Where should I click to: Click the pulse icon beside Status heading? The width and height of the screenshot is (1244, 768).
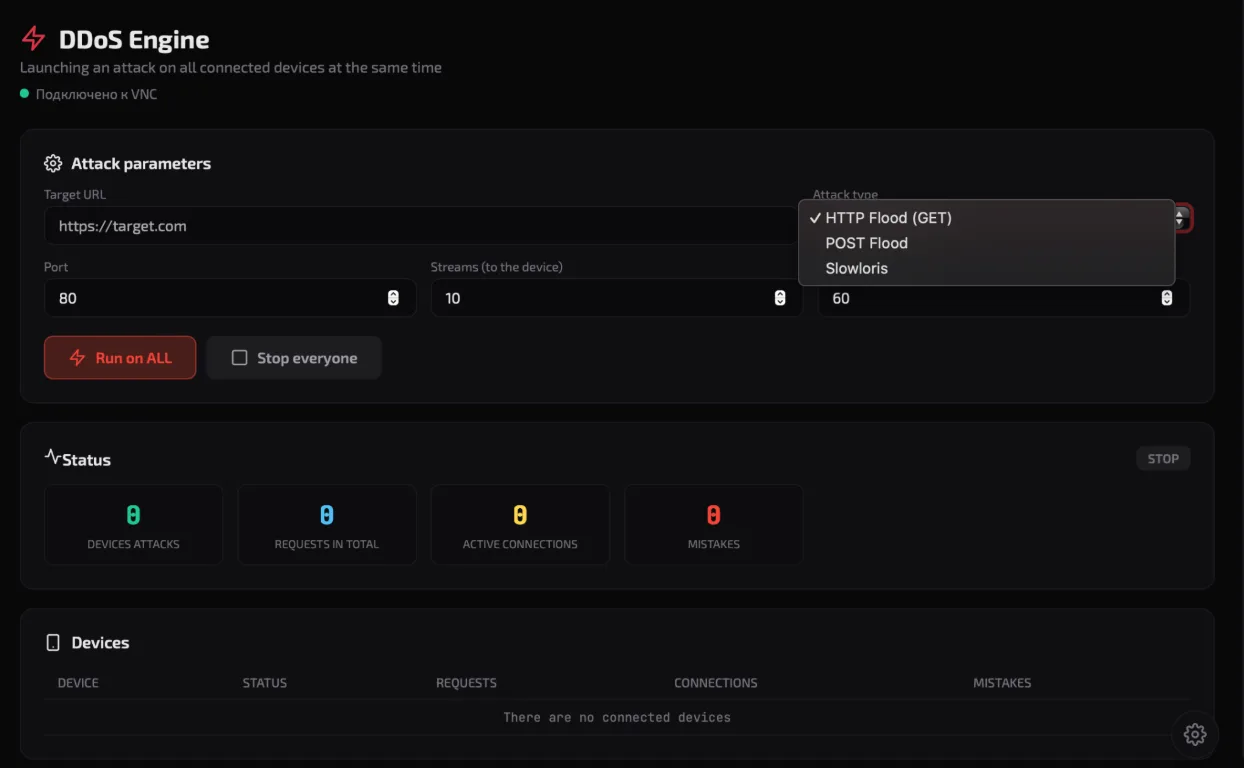coord(52,457)
